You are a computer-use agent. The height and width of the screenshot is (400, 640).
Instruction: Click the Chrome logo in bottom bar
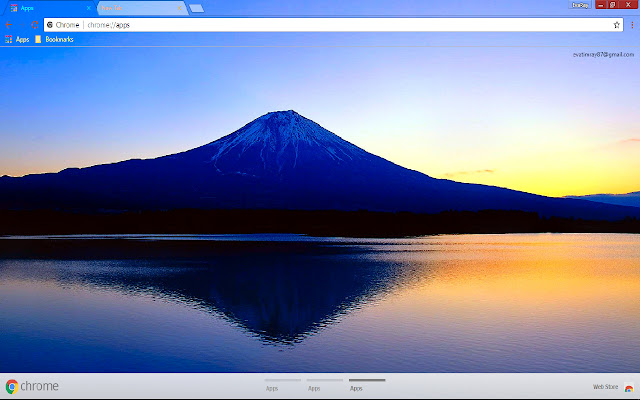32,386
